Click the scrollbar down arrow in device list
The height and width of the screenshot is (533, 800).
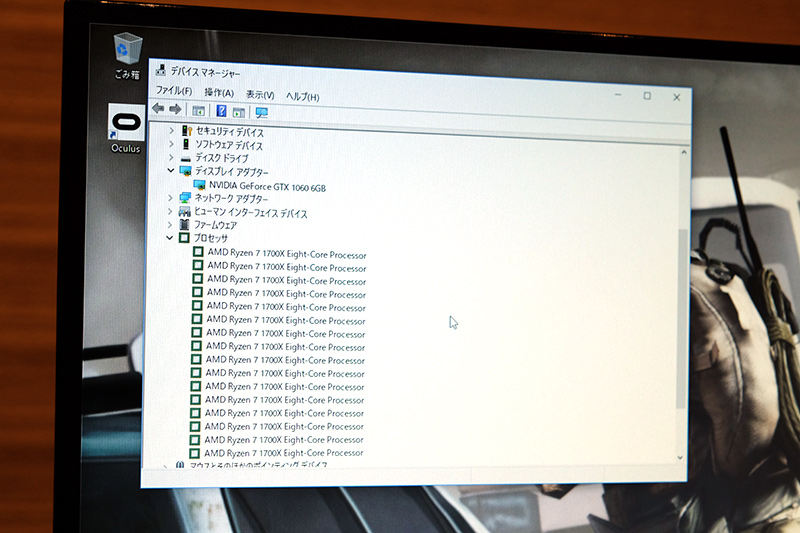[680, 458]
